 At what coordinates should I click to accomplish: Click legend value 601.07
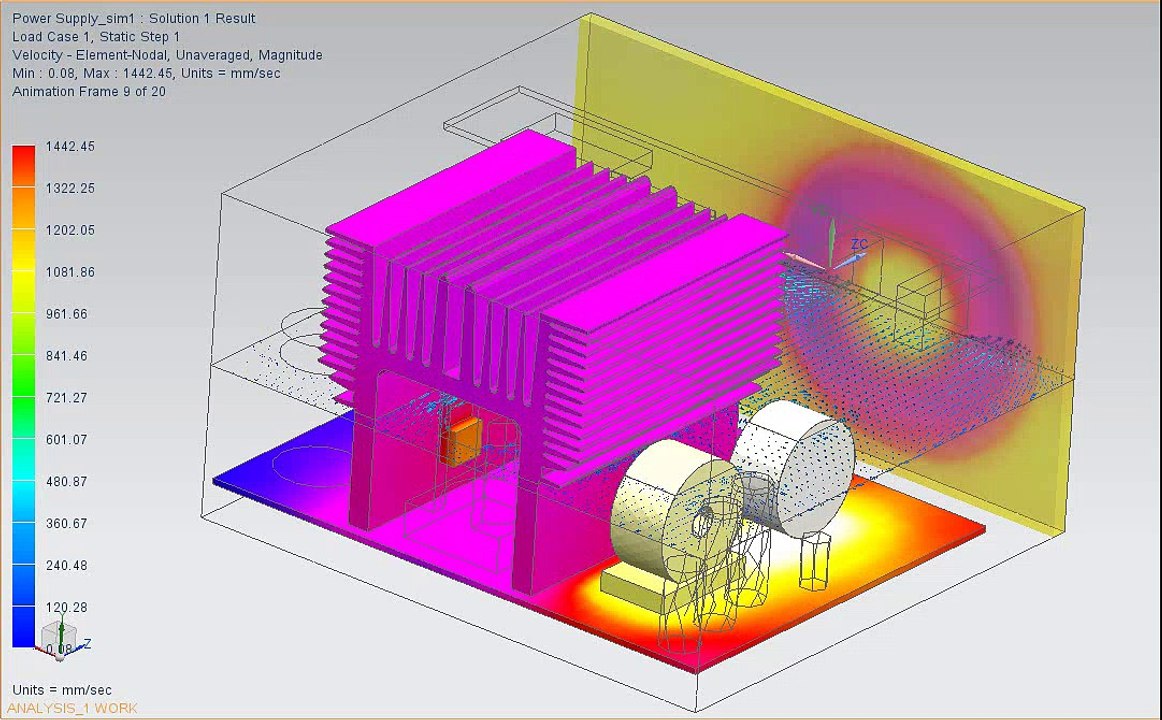click(67, 439)
